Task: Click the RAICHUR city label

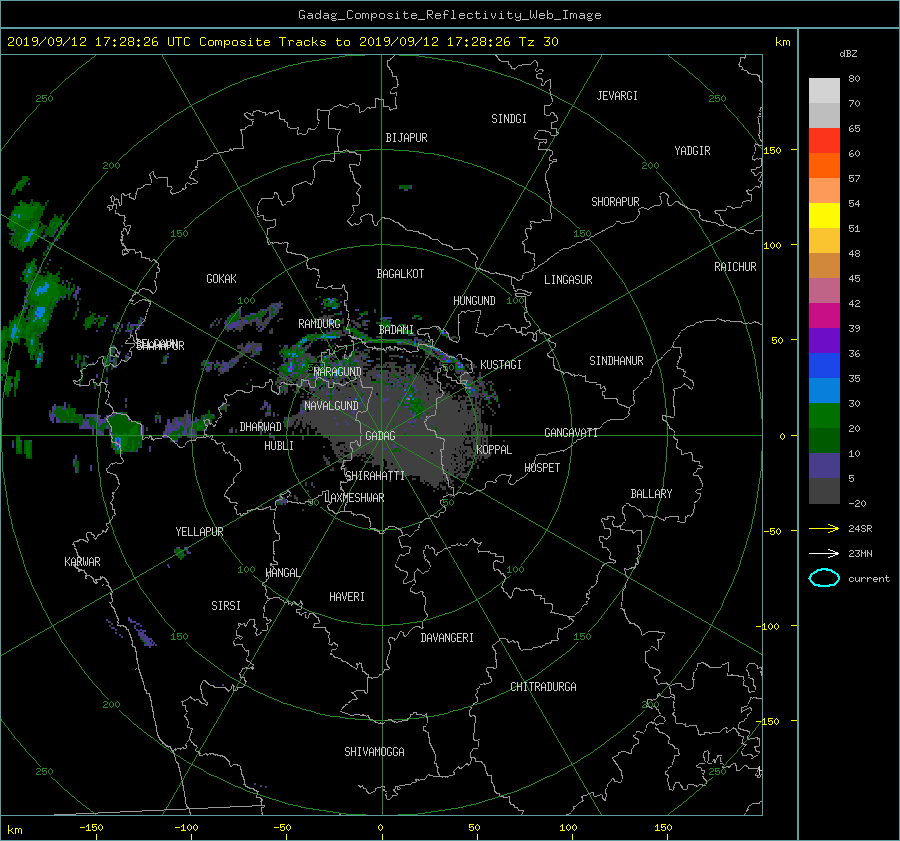Action: point(735,267)
